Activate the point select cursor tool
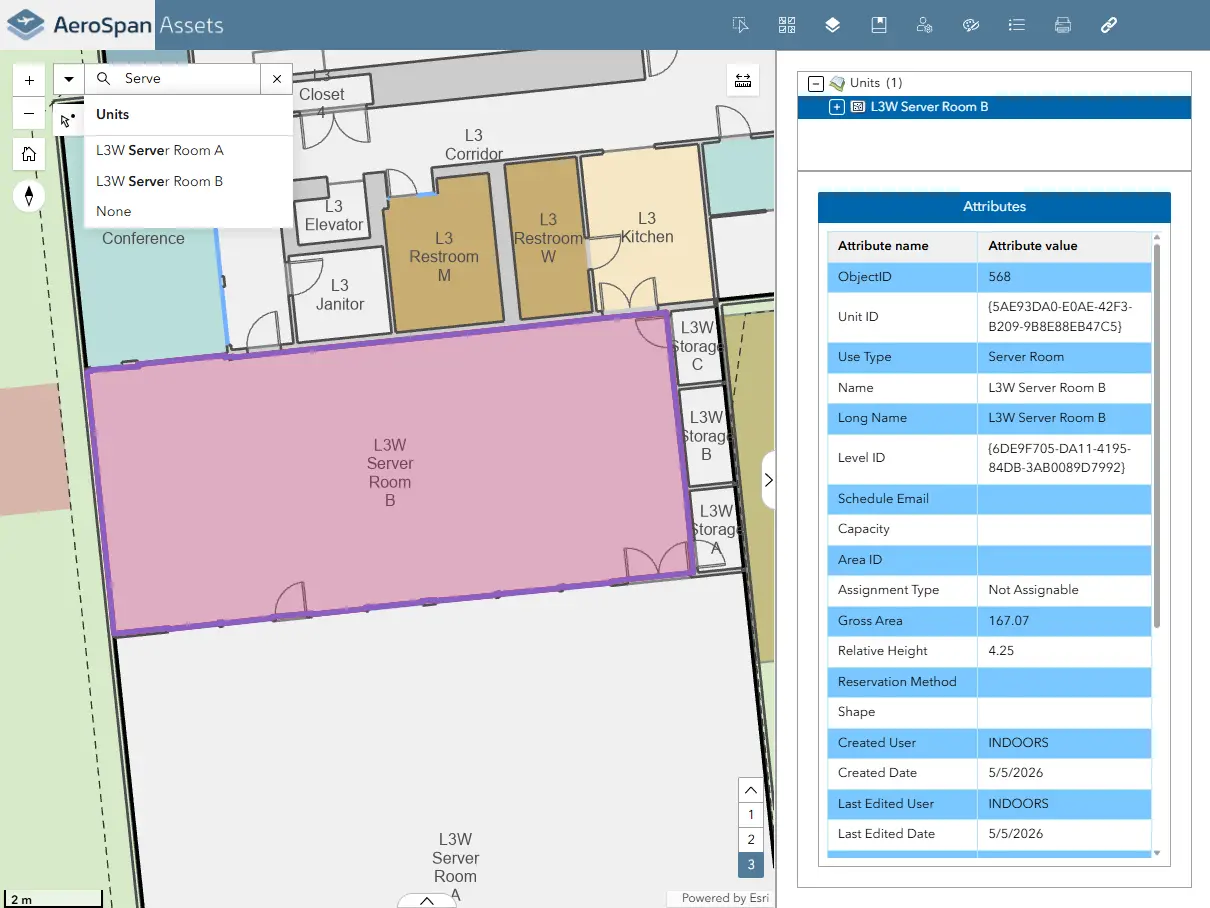The width and height of the screenshot is (1210, 908). (x=68, y=120)
